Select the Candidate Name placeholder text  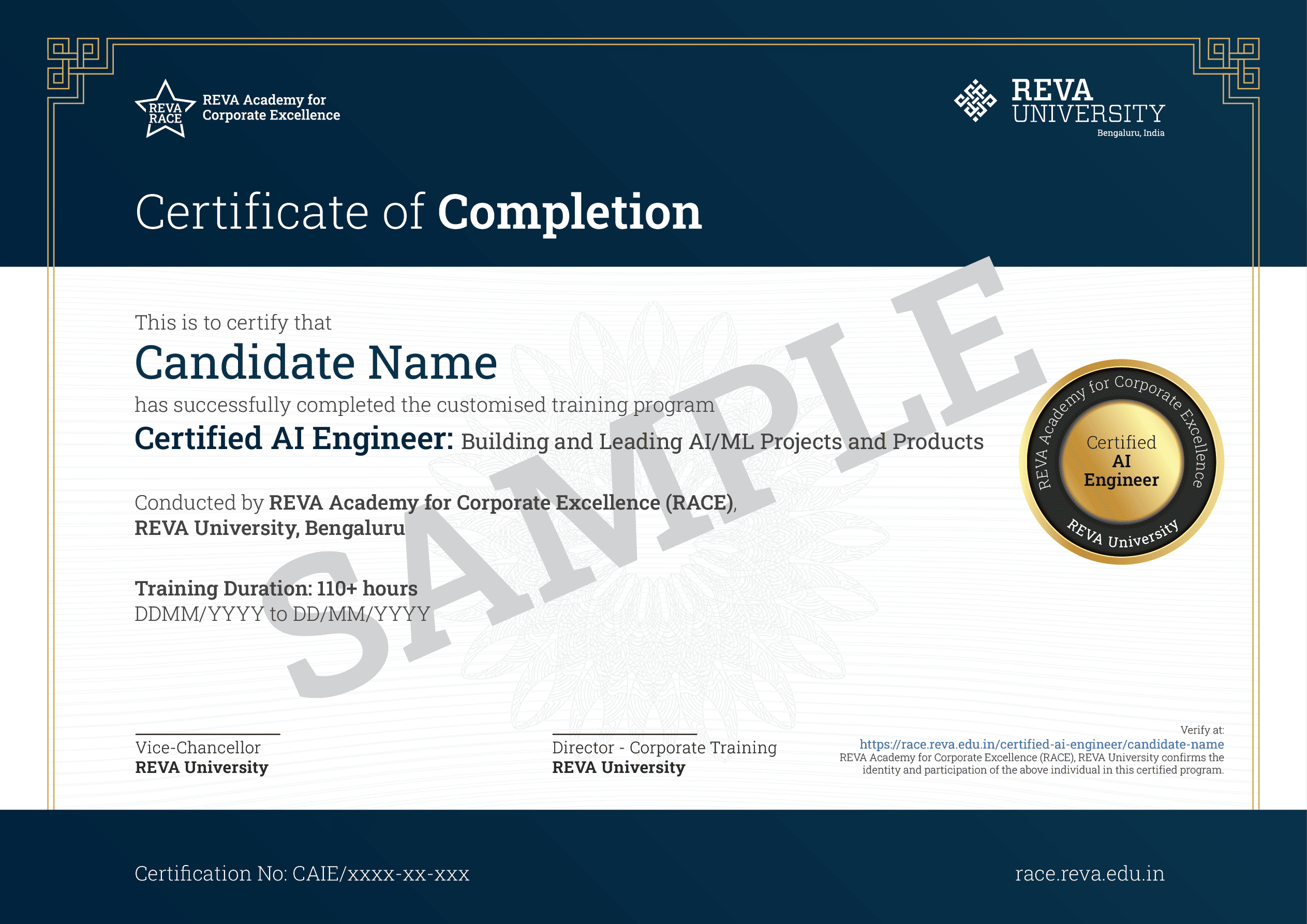pyautogui.click(x=316, y=363)
